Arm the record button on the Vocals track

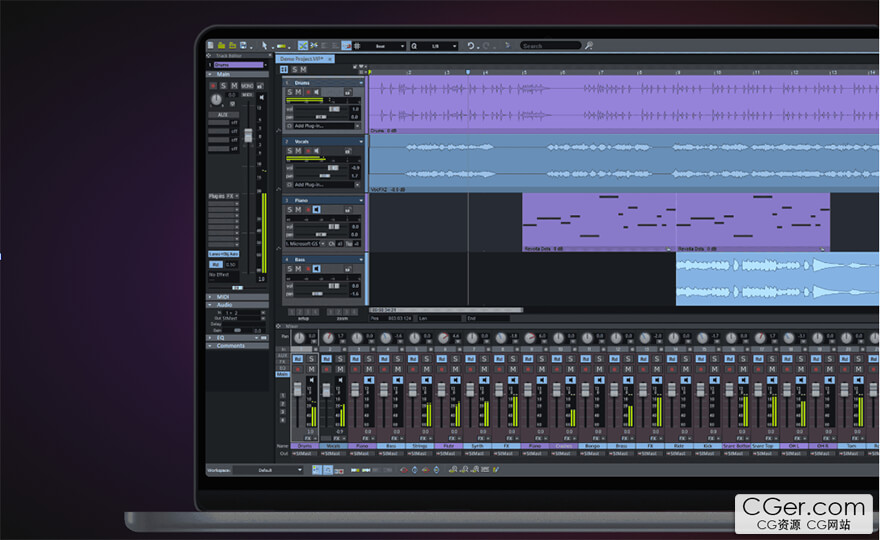(308, 152)
